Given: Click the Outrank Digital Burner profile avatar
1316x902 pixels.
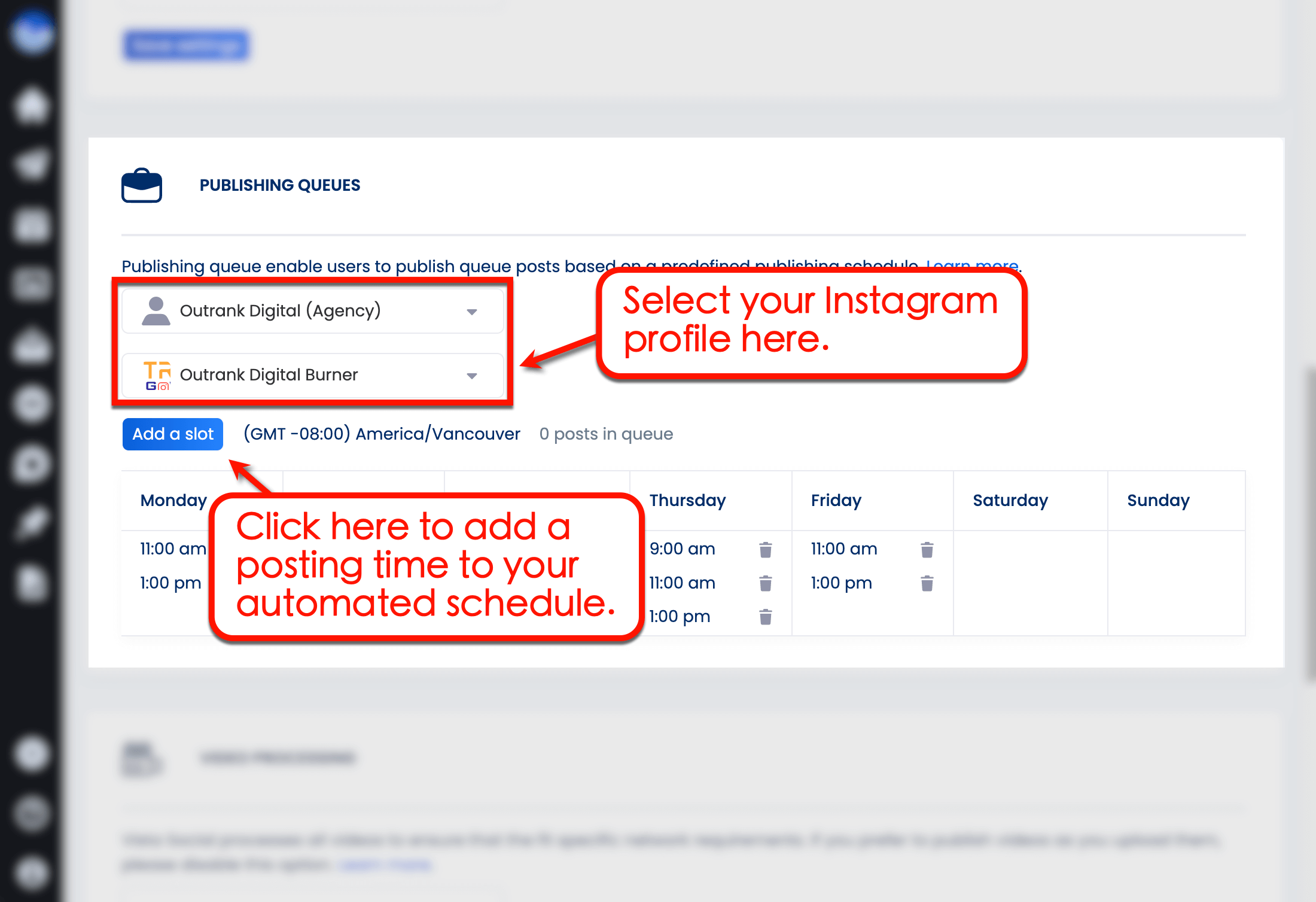Looking at the screenshot, I should click(156, 374).
